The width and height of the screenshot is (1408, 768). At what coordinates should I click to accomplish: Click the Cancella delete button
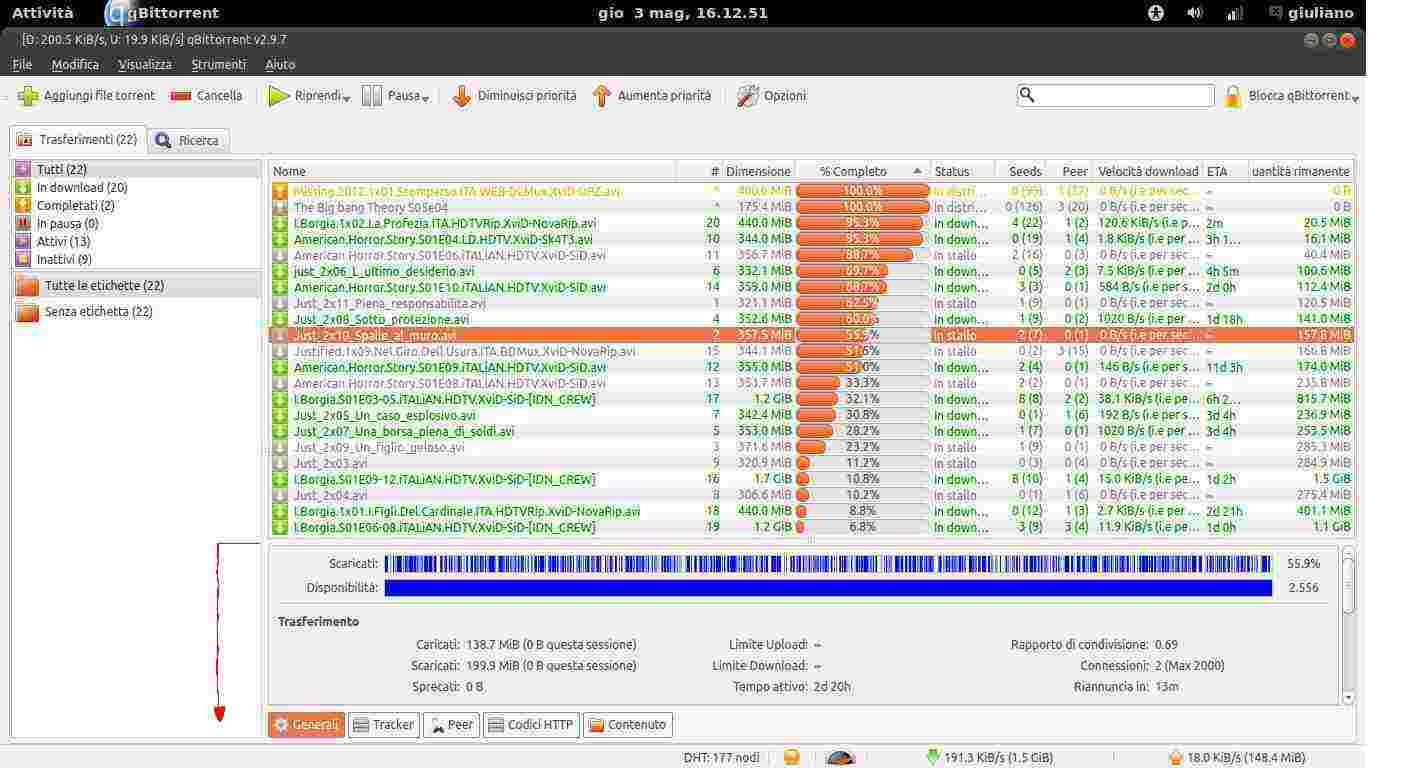206,96
